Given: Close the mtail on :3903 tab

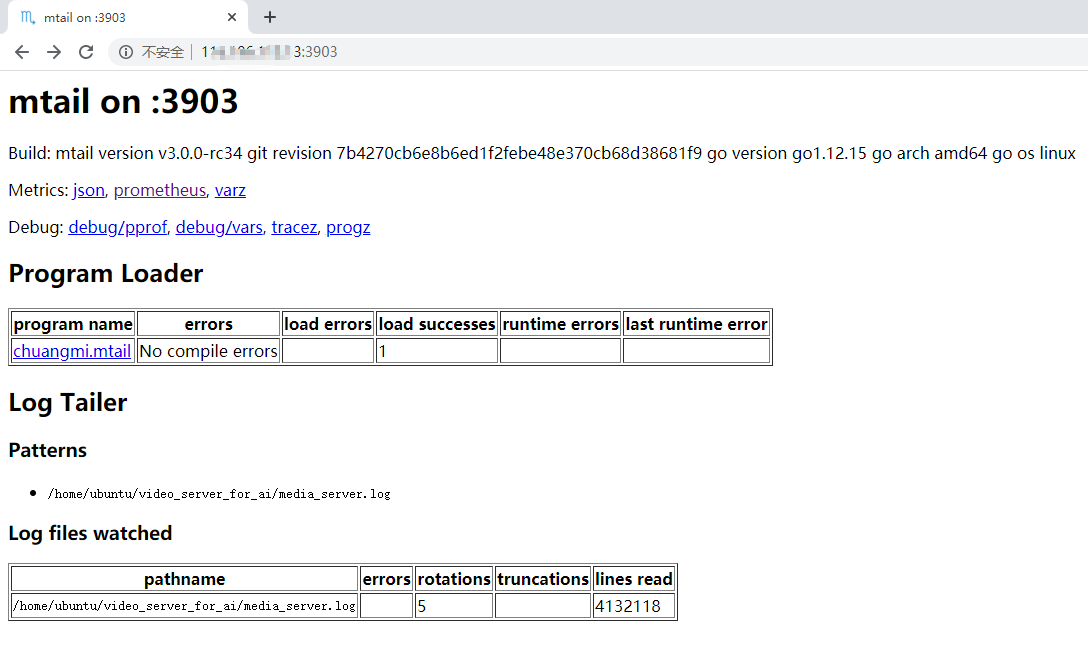Looking at the screenshot, I should 232,17.
